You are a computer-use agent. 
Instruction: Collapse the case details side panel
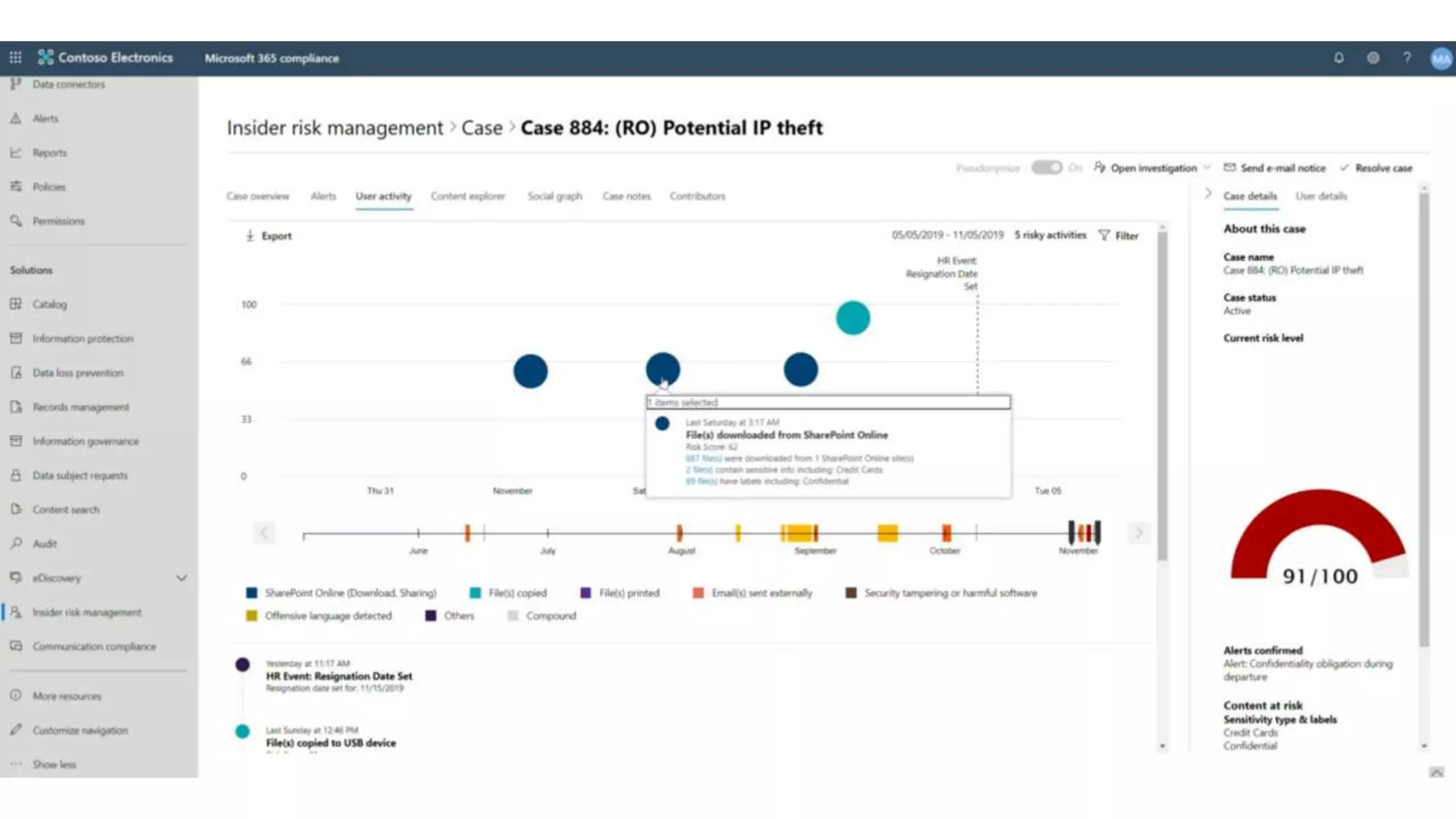(x=1208, y=193)
